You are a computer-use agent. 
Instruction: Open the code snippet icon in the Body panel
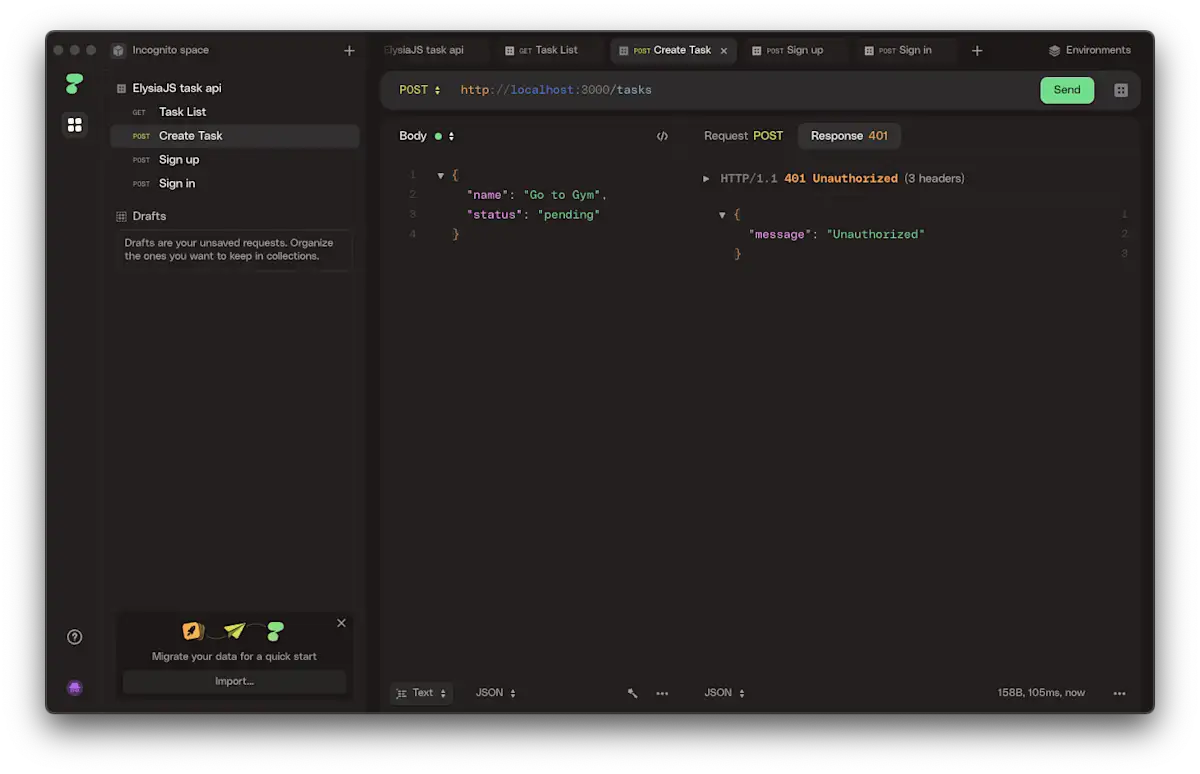click(x=662, y=135)
